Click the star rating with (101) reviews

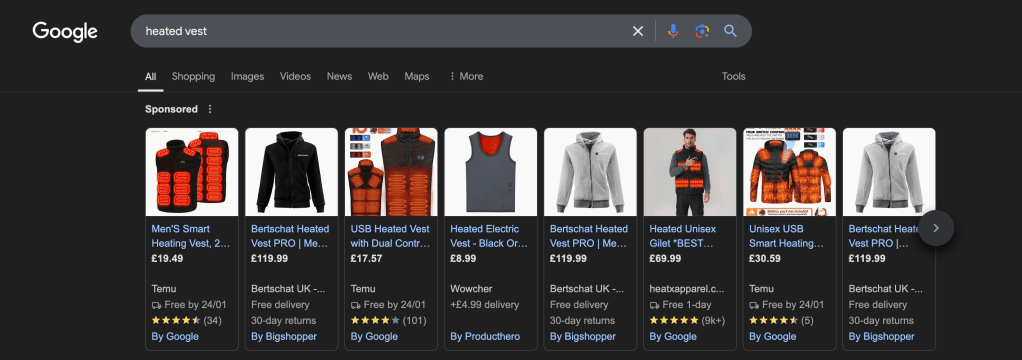coord(388,320)
